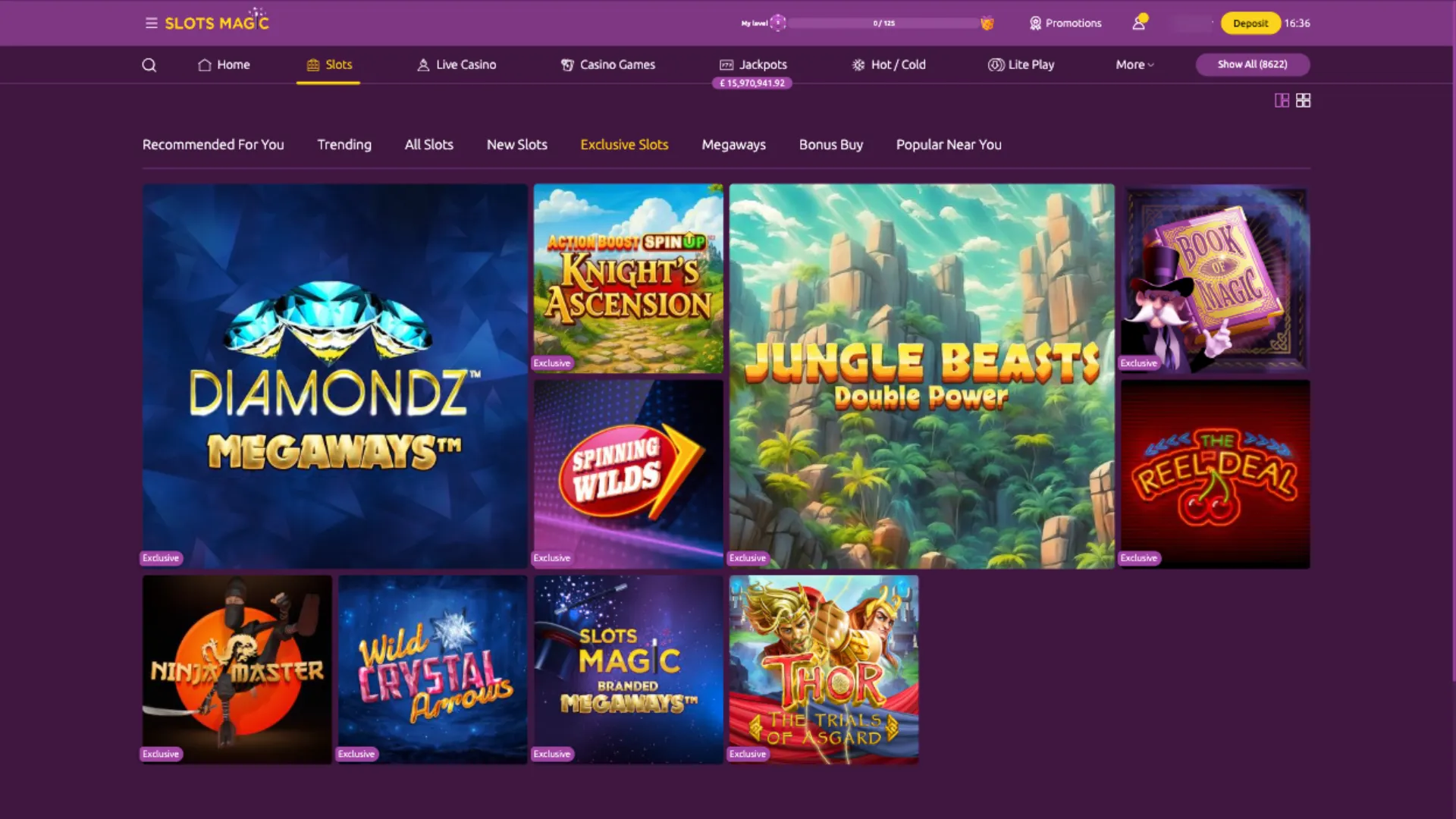This screenshot has height=819, width=1456.
Task: Click Exclusive badge on Jungle Beasts
Action: tap(748, 558)
